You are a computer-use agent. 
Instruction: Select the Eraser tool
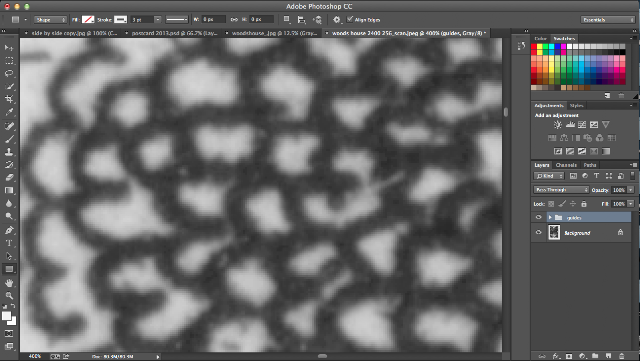point(9,177)
